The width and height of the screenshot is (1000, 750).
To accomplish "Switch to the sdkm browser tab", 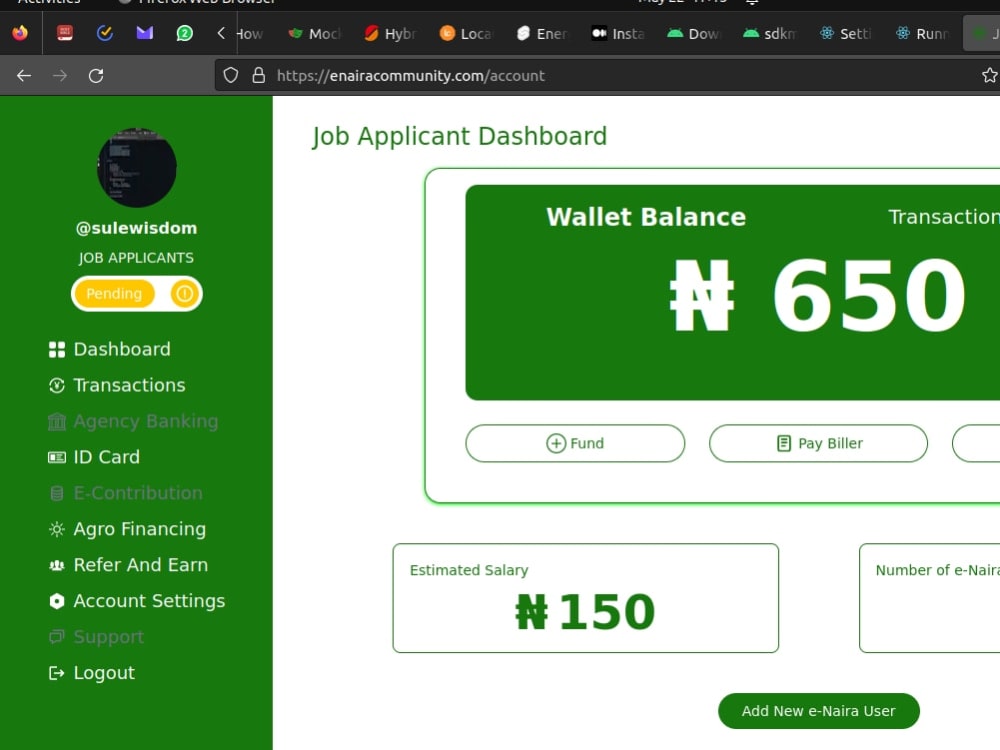I will [x=770, y=33].
